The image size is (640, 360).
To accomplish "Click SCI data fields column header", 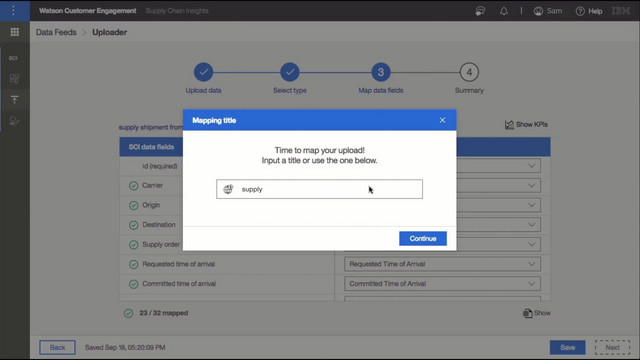I will (151, 147).
